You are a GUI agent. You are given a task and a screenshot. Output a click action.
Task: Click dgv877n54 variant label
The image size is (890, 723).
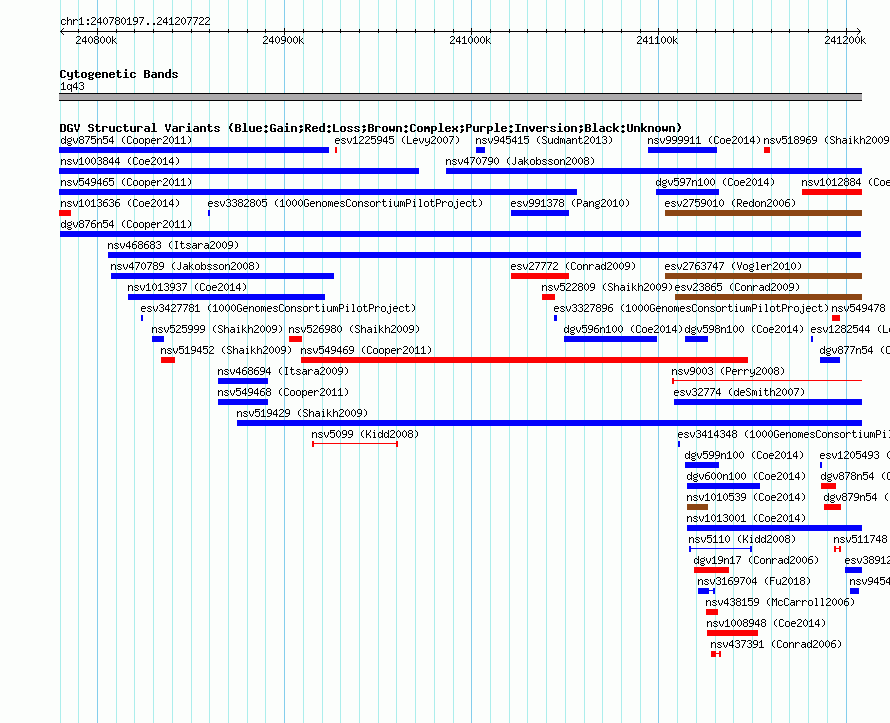pos(854,350)
